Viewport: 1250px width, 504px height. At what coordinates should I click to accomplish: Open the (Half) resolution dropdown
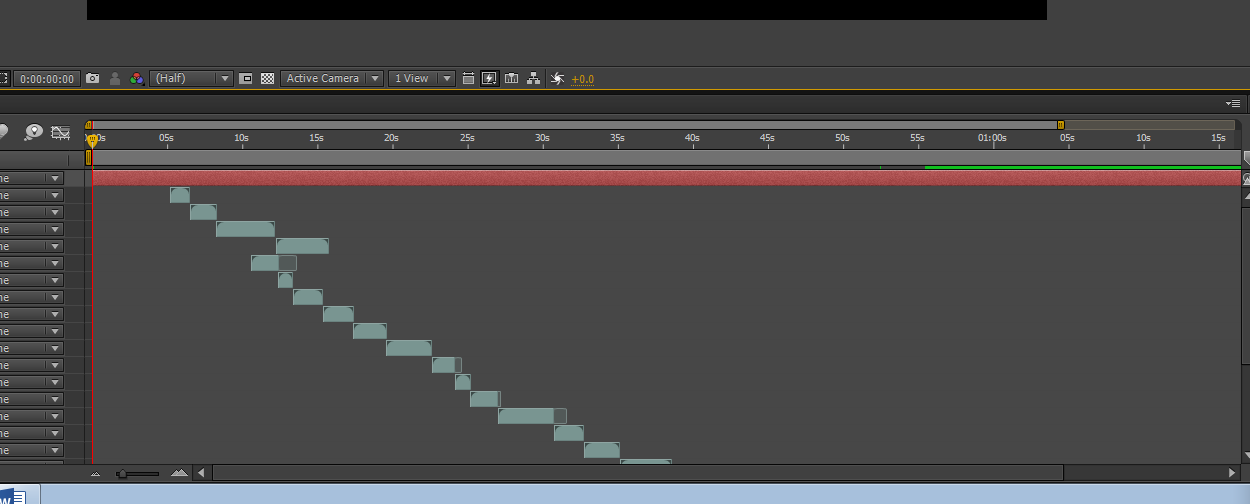(x=192, y=78)
